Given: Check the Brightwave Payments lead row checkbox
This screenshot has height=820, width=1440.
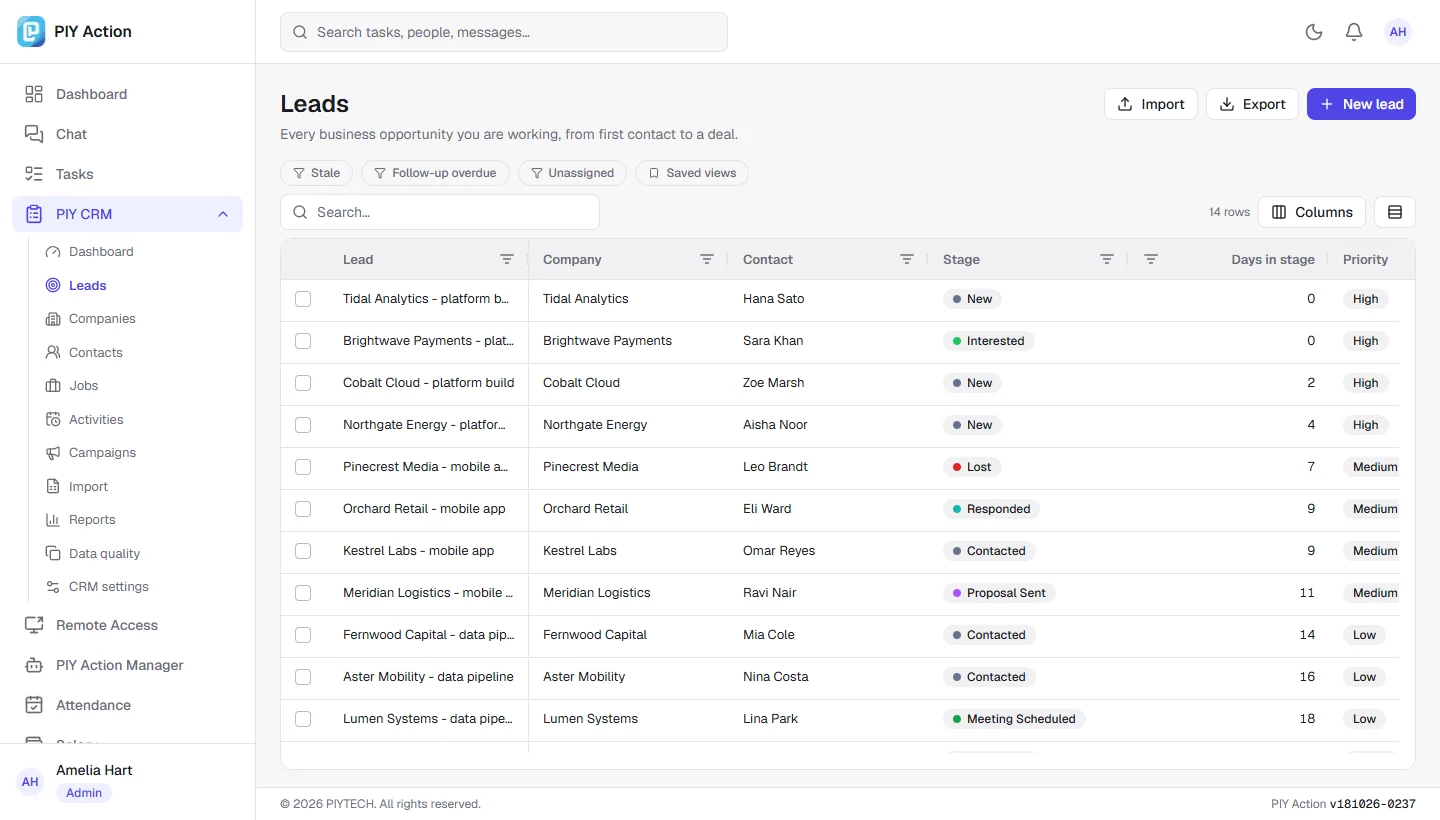Looking at the screenshot, I should click(303, 341).
